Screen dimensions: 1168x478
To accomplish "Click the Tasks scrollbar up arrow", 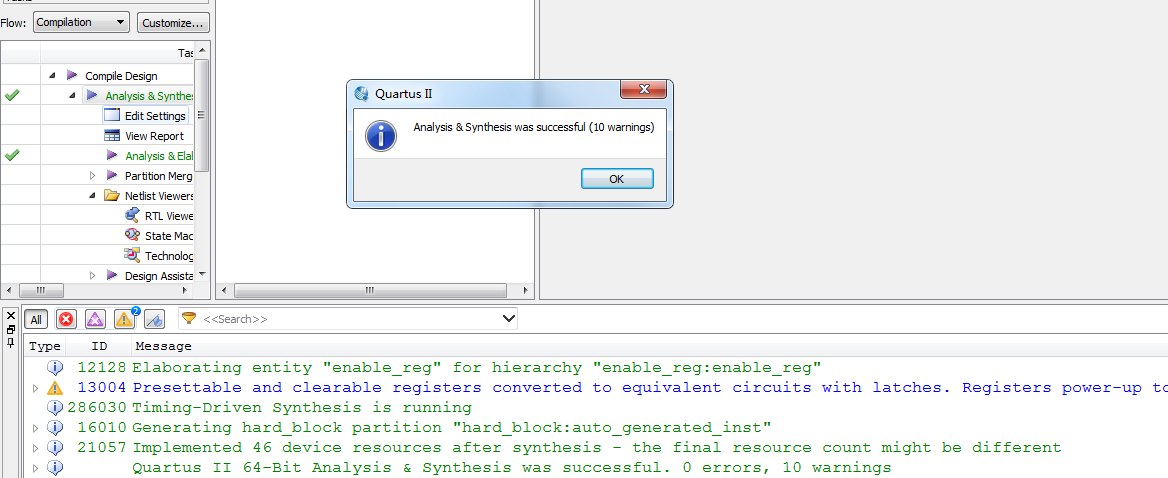I will [201, 49].
